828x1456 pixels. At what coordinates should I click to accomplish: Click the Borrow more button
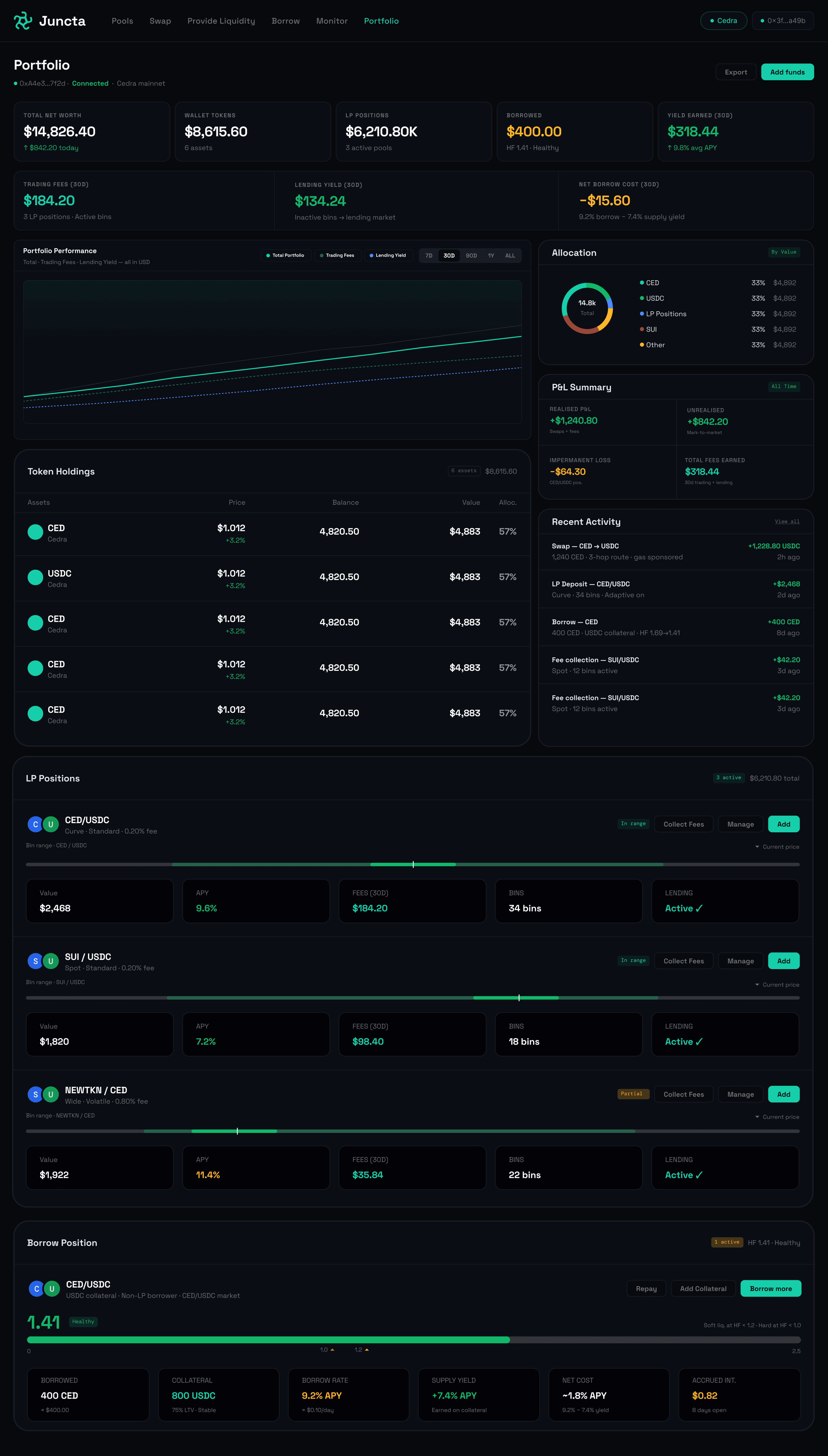click(x=770, y=1288)
